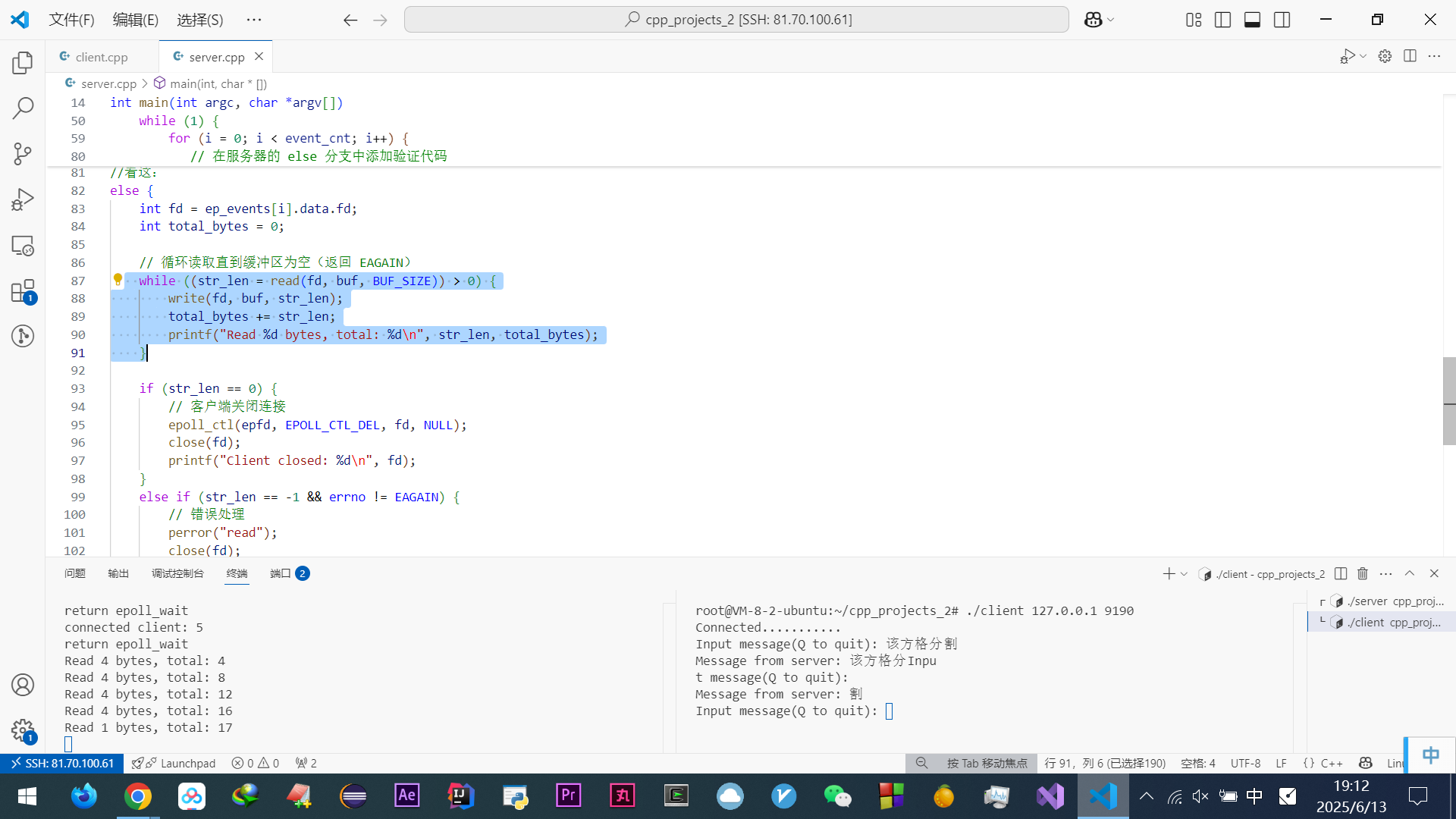Click UTF-8 encoding in status bar

point(1245,763)
